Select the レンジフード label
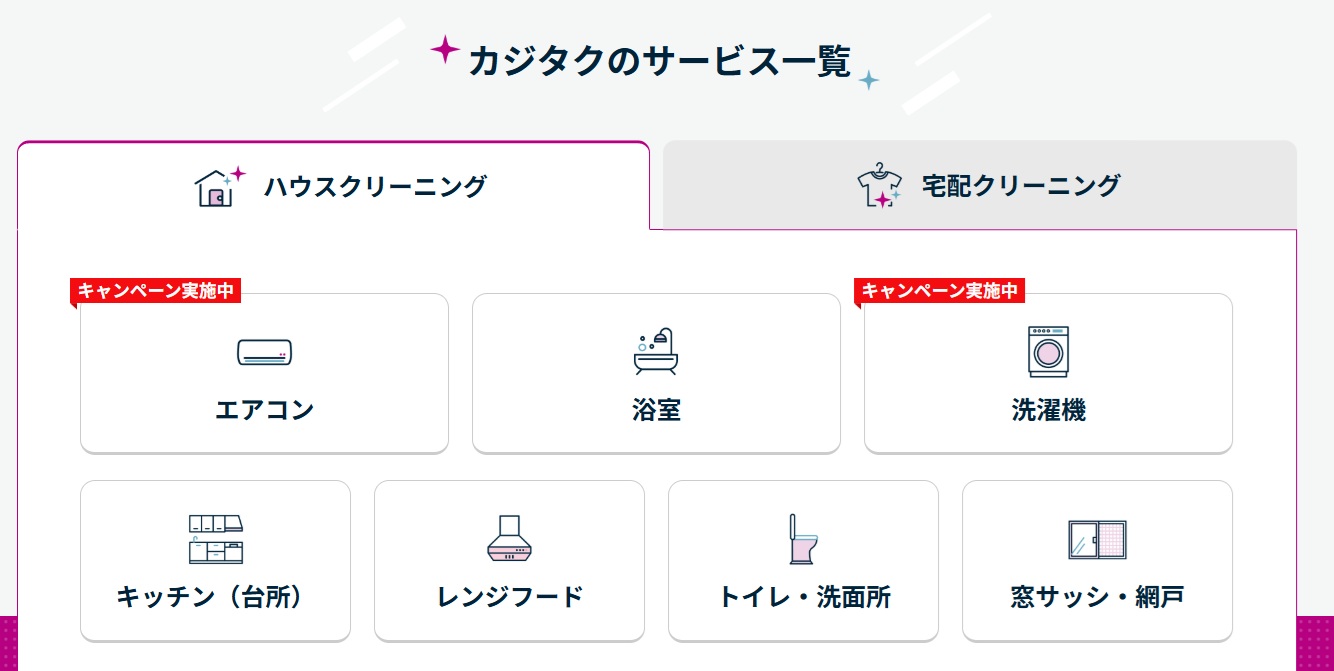 [x=510, y=597]
